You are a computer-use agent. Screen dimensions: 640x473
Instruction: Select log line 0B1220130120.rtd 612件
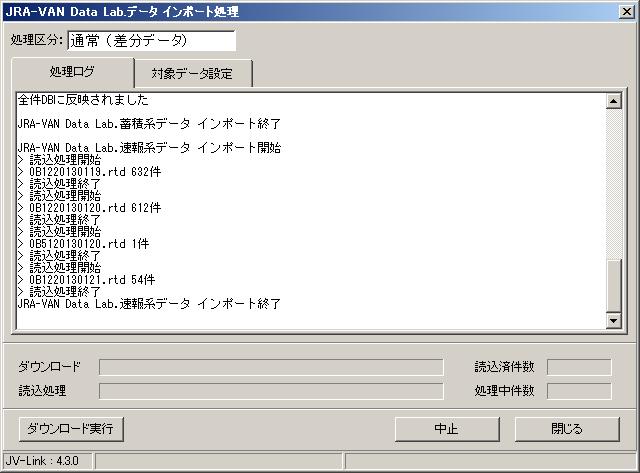89,208
